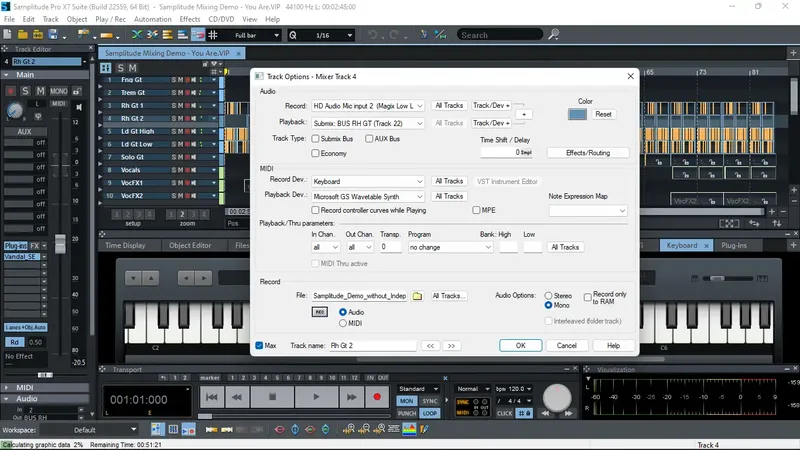Viewport: 800px width, 450px height.
Task: Select the Stereo audio option
Action: pyautogui.click(x=548, y=296)
